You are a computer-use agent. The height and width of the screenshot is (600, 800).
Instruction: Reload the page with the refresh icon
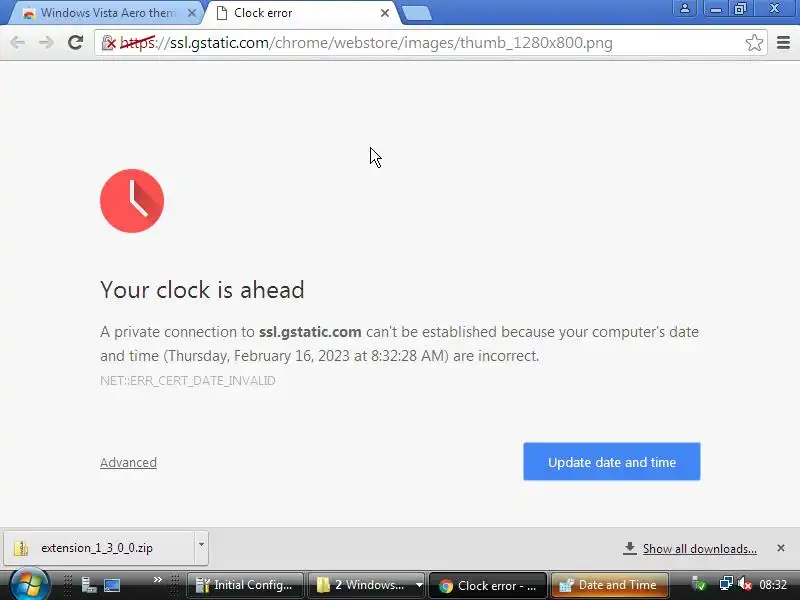(76, 42)
